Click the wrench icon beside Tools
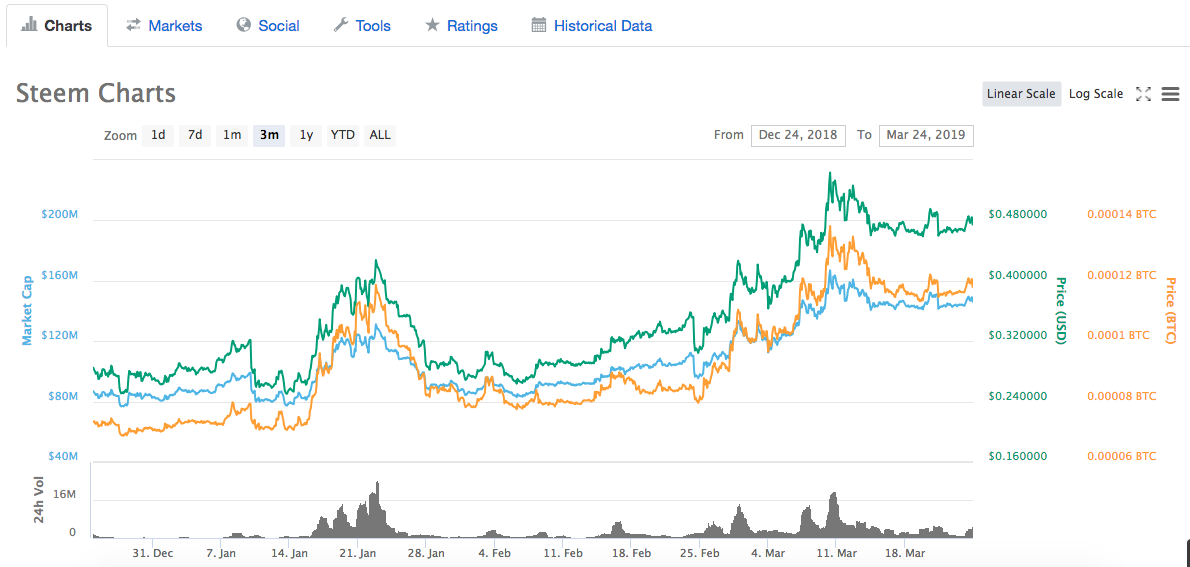 (341, 25)
